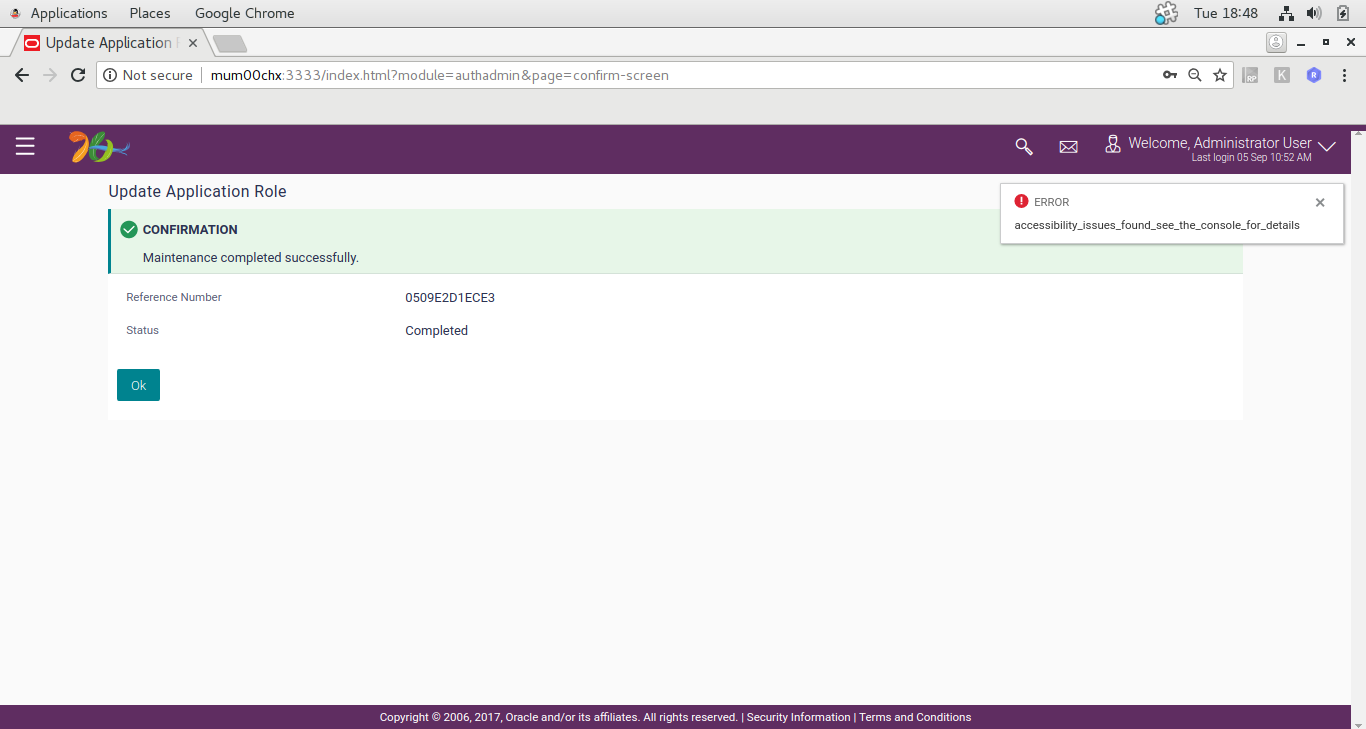Go back to previous page
The image size is (1366, 729).
(22, 75)
